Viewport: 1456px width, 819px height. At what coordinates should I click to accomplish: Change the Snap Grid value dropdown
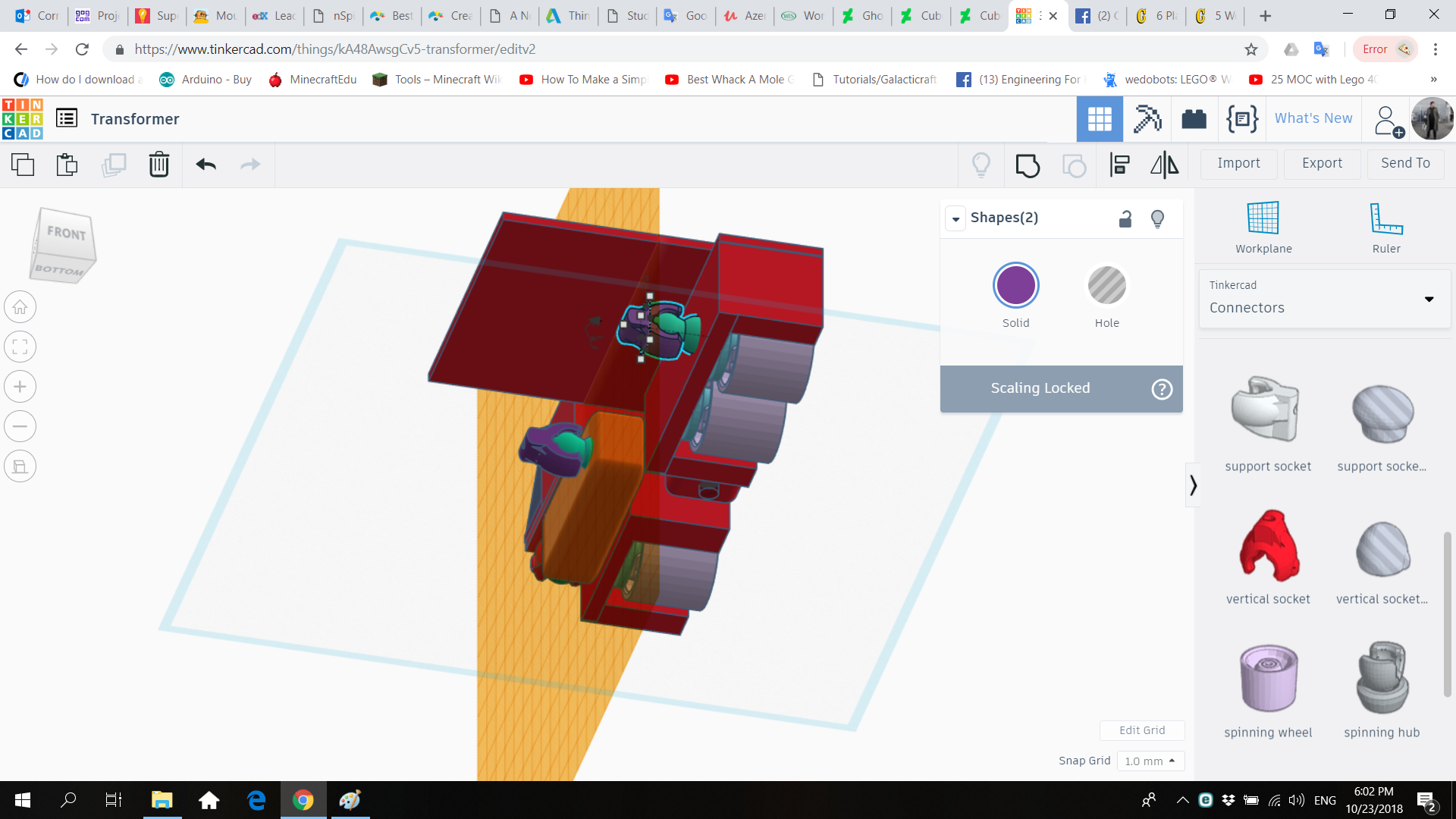click(1150, 761)
